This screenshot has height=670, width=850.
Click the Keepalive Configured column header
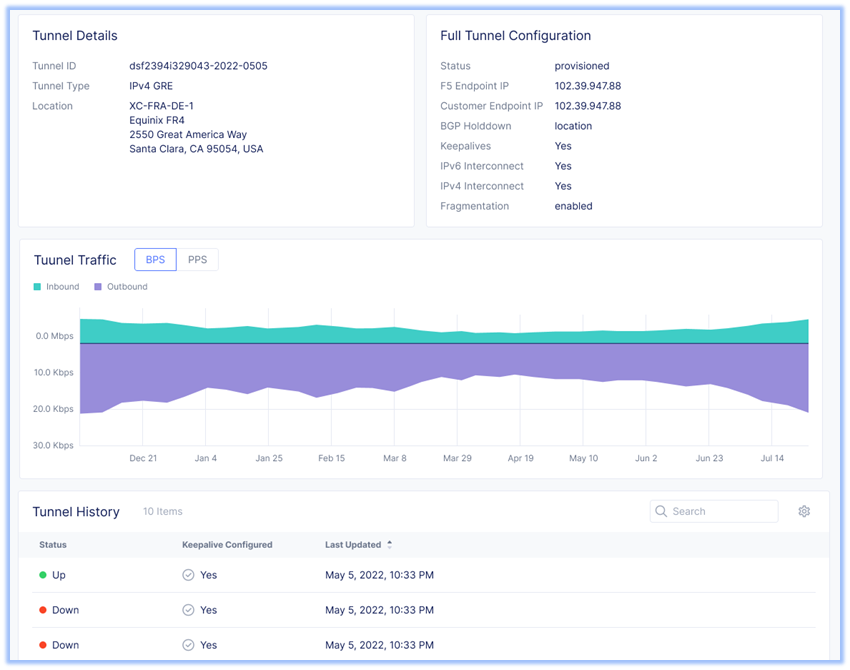pyautogui.click(x=227, y=545)
